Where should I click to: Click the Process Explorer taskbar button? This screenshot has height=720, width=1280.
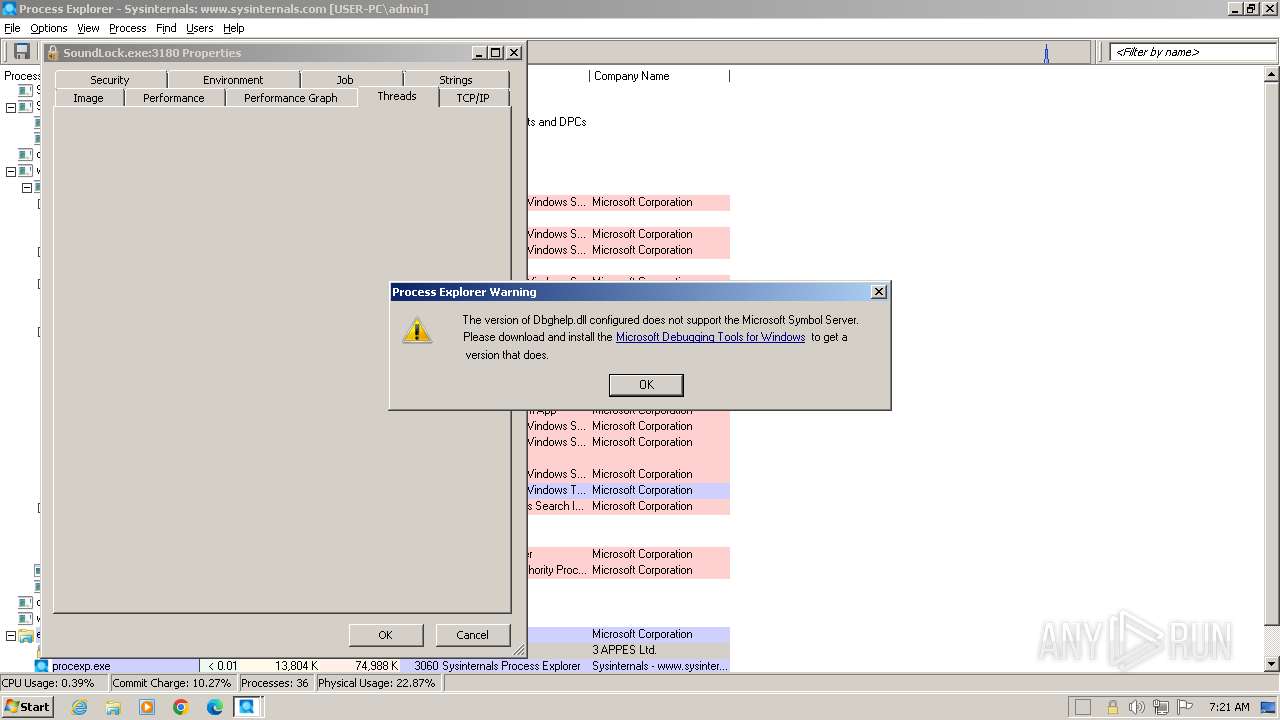point(247,707)
